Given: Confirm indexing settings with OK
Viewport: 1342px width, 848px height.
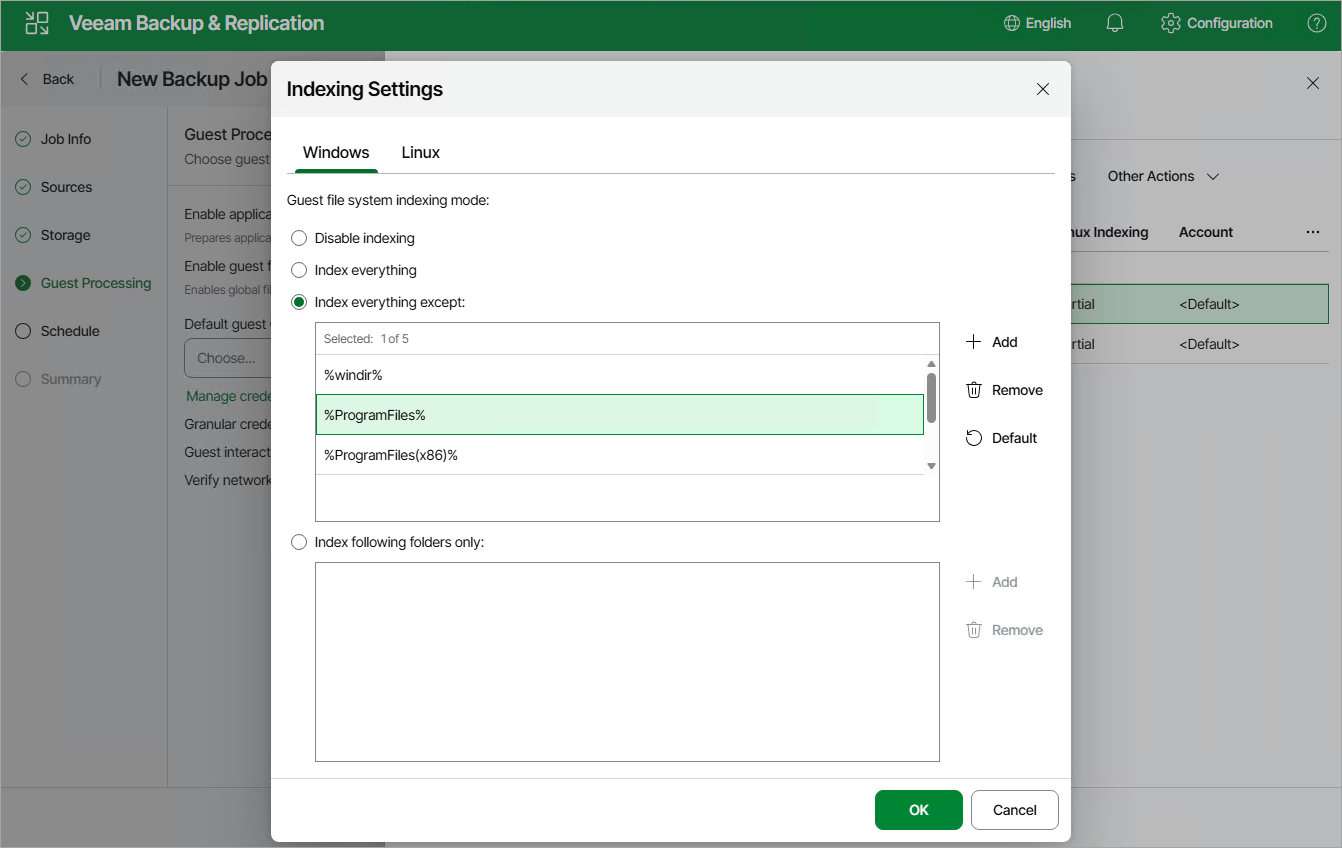Looking at the screenshot, I should 919,810.
